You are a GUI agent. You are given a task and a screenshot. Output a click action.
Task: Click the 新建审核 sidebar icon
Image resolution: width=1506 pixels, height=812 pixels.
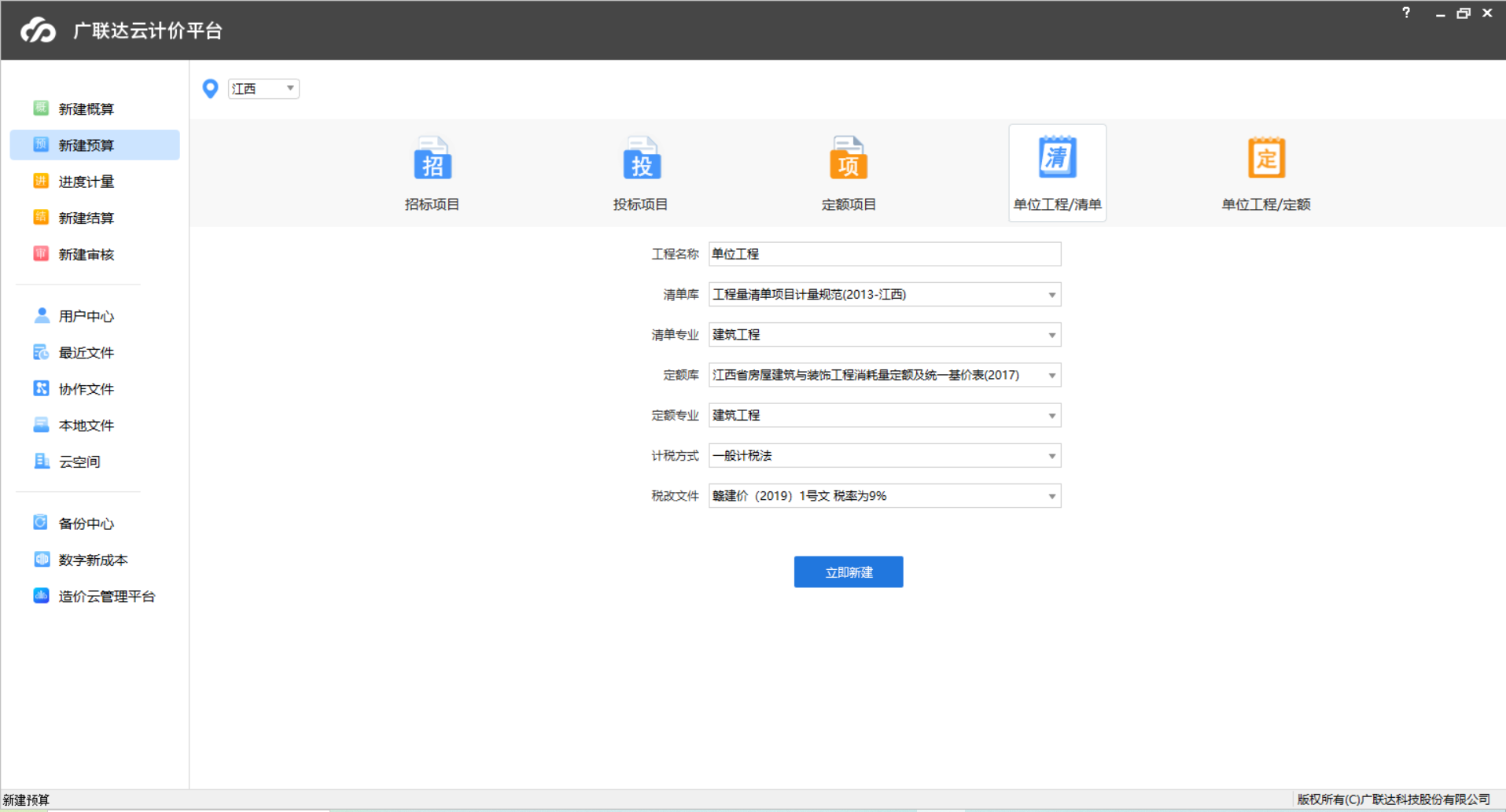(41, 253)
